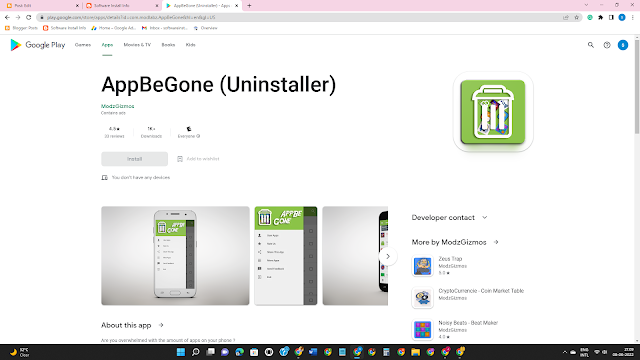Open the Google Play account avatar
Screen dimensions: 640x360
pyautogui.click(x=623, y=45)
